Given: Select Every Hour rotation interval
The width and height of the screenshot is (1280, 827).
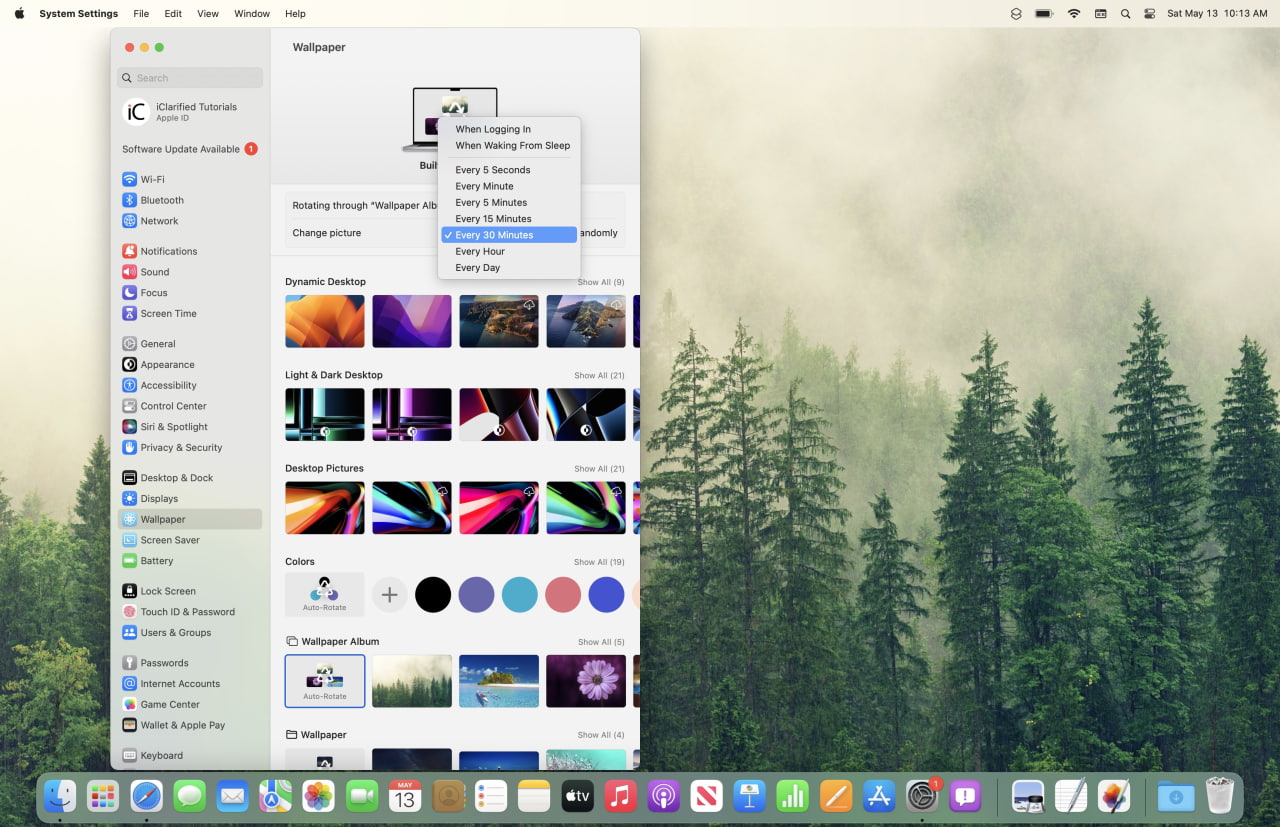Looking at the screenshot, I should (480, 251).
